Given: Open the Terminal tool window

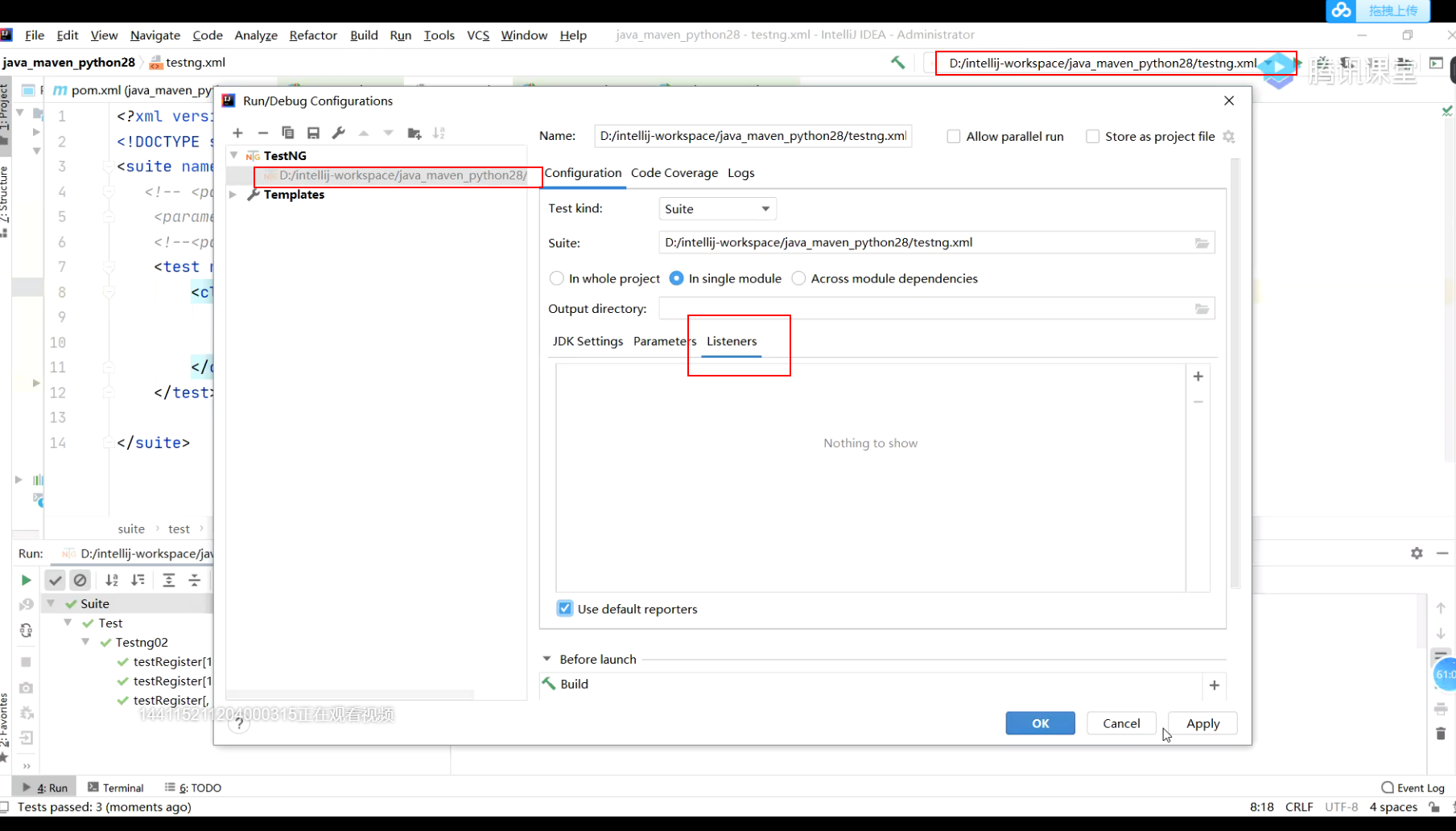Looking at the screenshot, I should pos(115,788).
